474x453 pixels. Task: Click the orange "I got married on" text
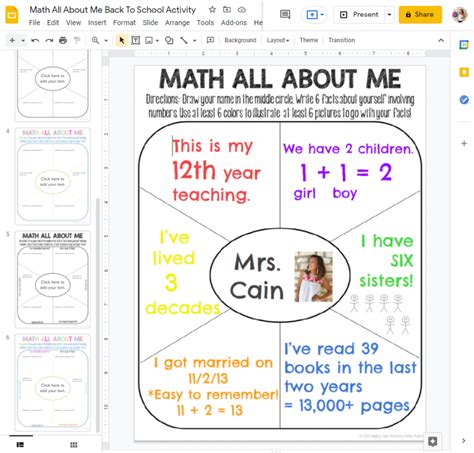tap(213, 363)
